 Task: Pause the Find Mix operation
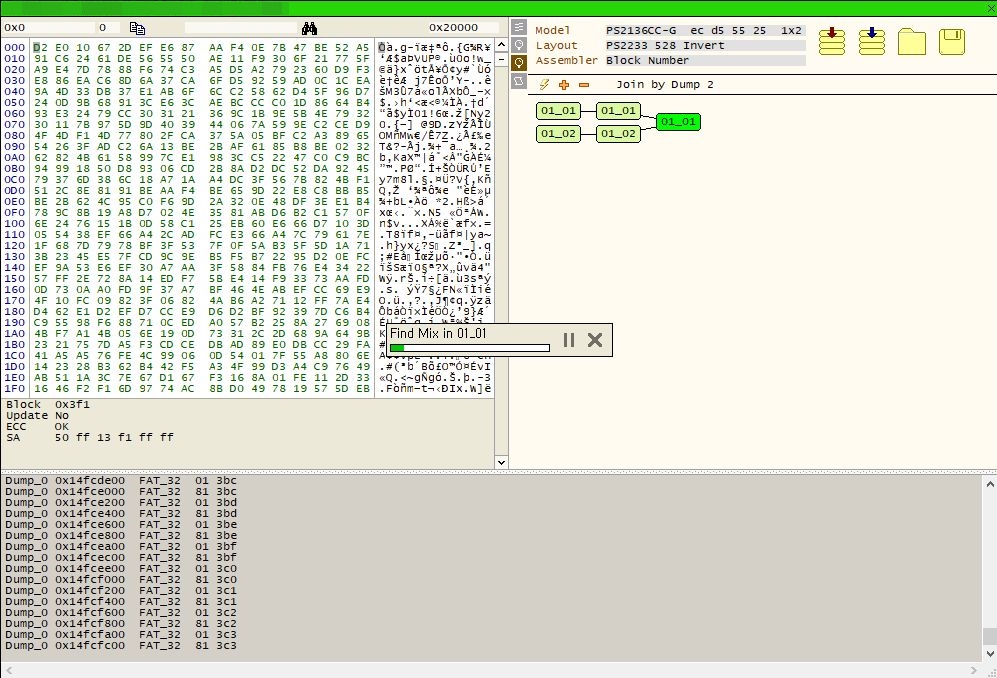click(569, 340)
